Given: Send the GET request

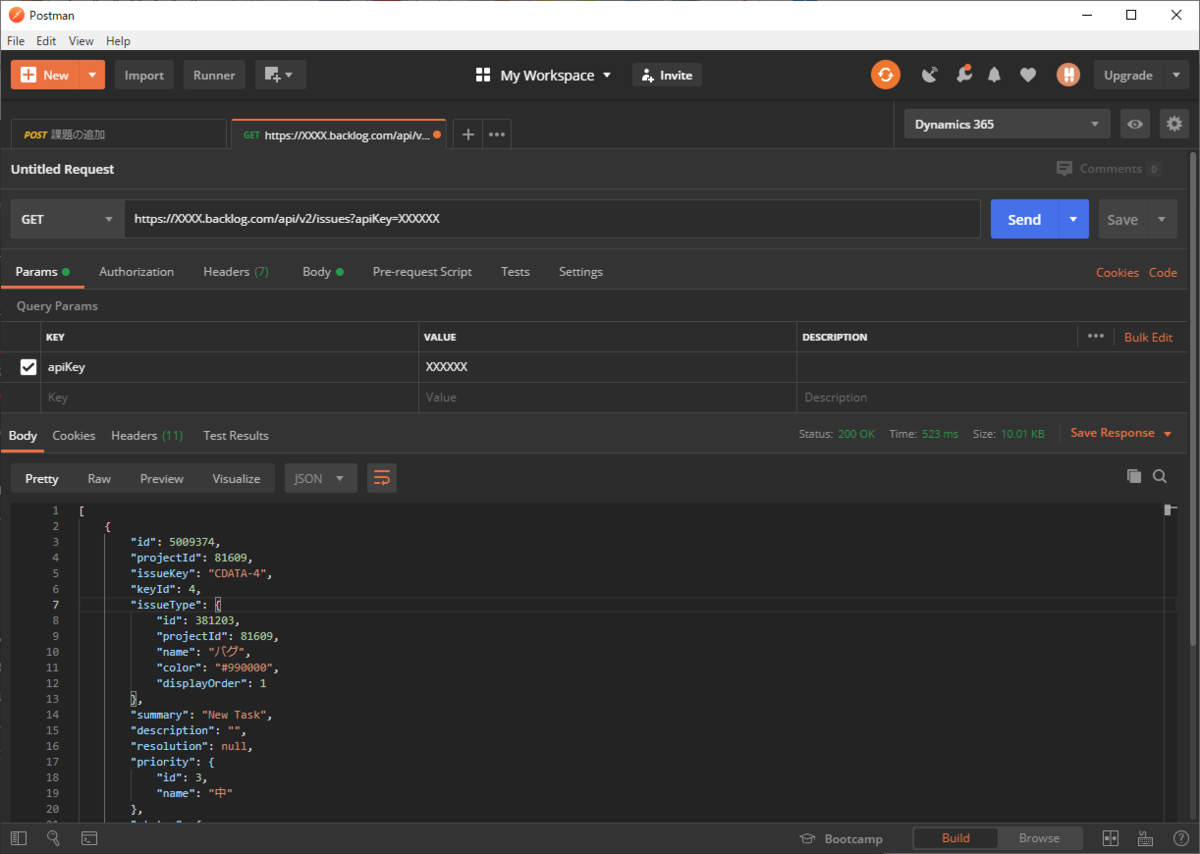Looking at the screenshot, I should (x=1025, y=219).
